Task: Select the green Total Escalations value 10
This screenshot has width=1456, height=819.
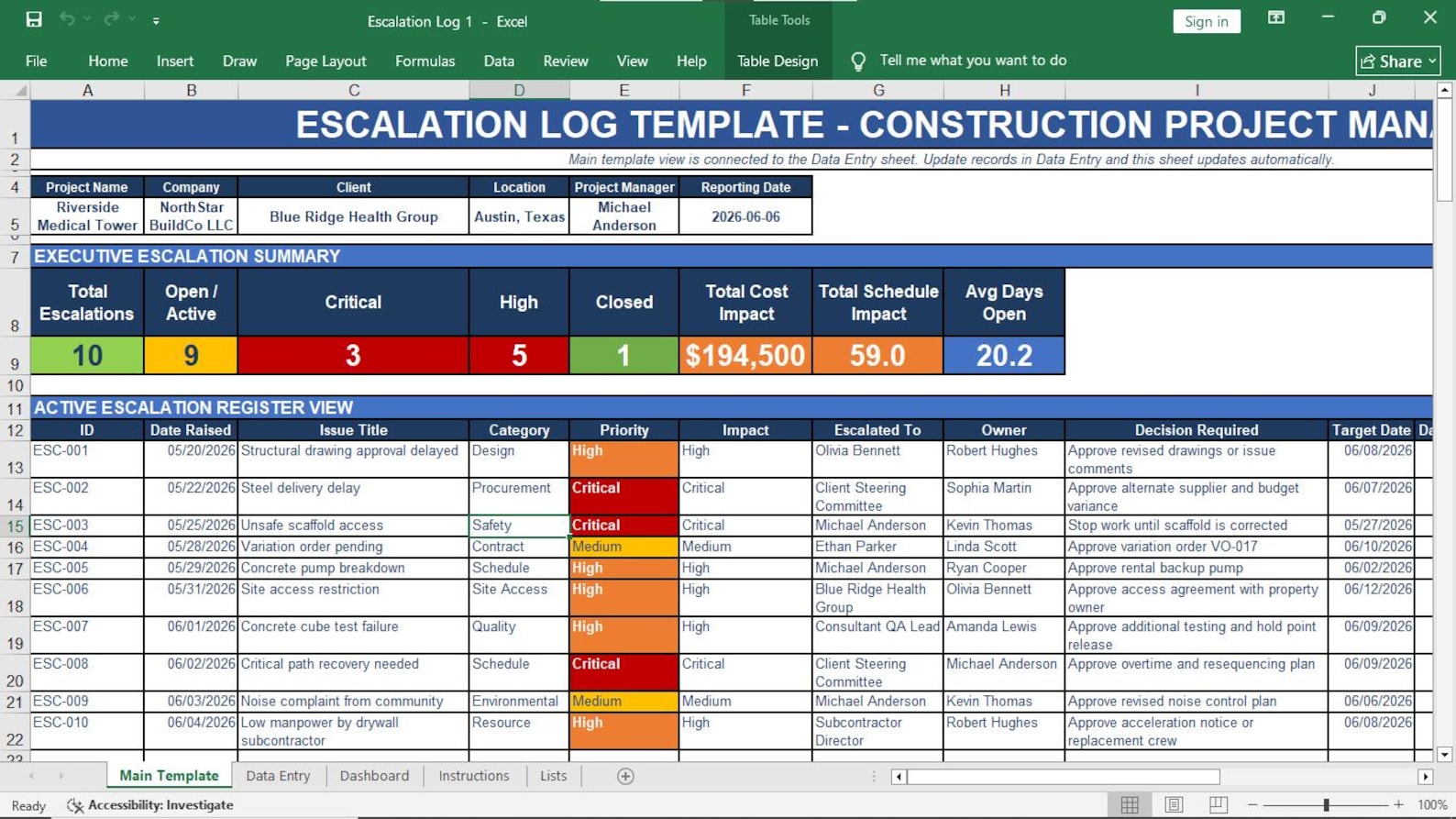Action: tap(87, 355)
